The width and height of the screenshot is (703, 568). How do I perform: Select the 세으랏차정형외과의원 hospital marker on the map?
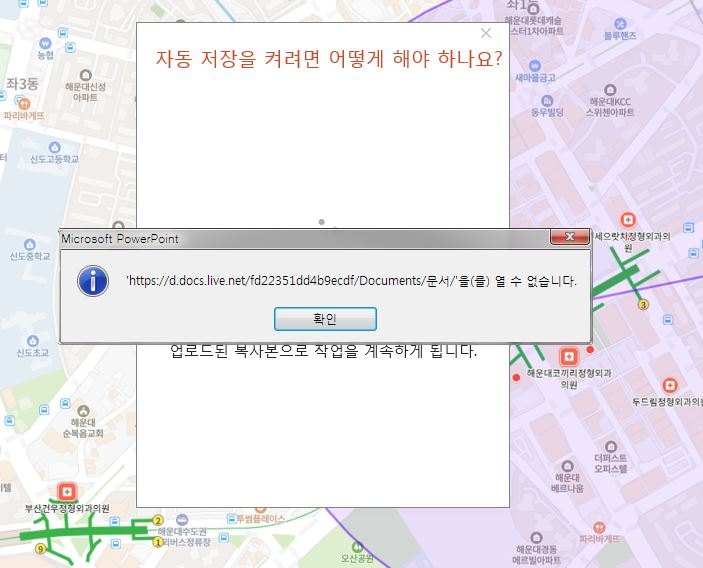tap(628, 220)
